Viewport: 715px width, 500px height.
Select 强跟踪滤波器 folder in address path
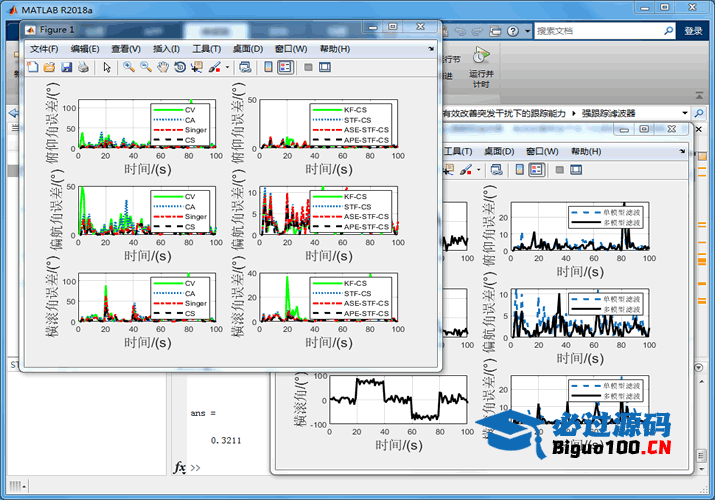(608, 113)
